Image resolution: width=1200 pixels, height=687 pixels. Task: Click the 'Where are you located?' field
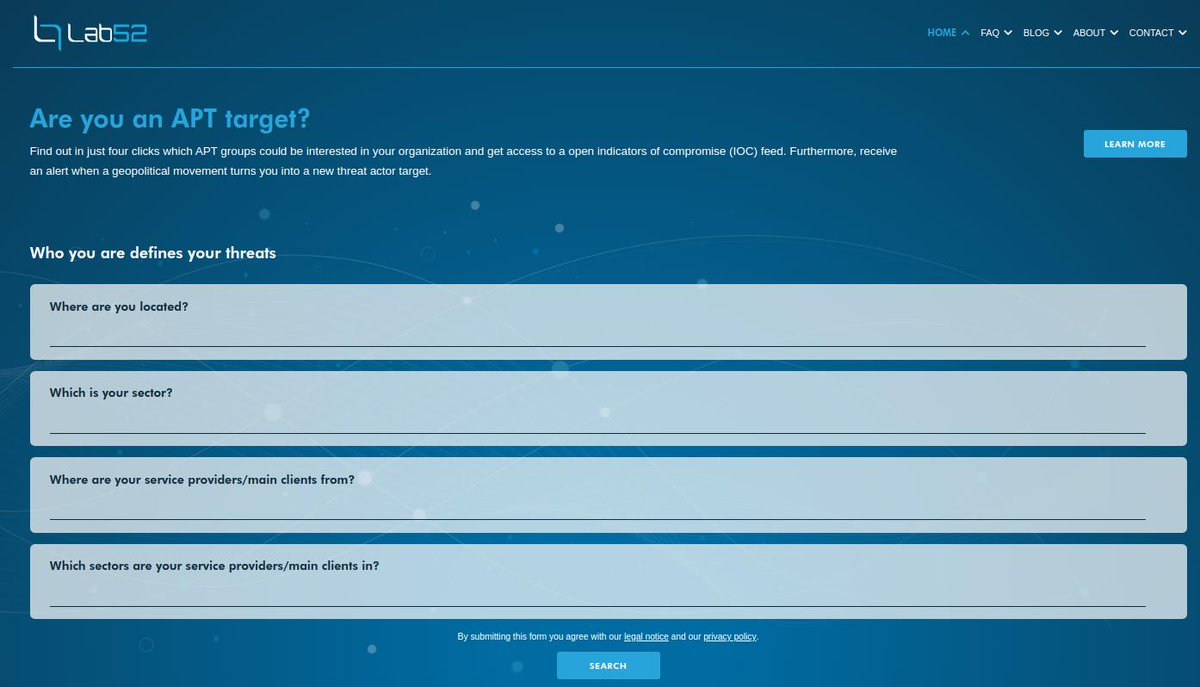tap(598, 335)
